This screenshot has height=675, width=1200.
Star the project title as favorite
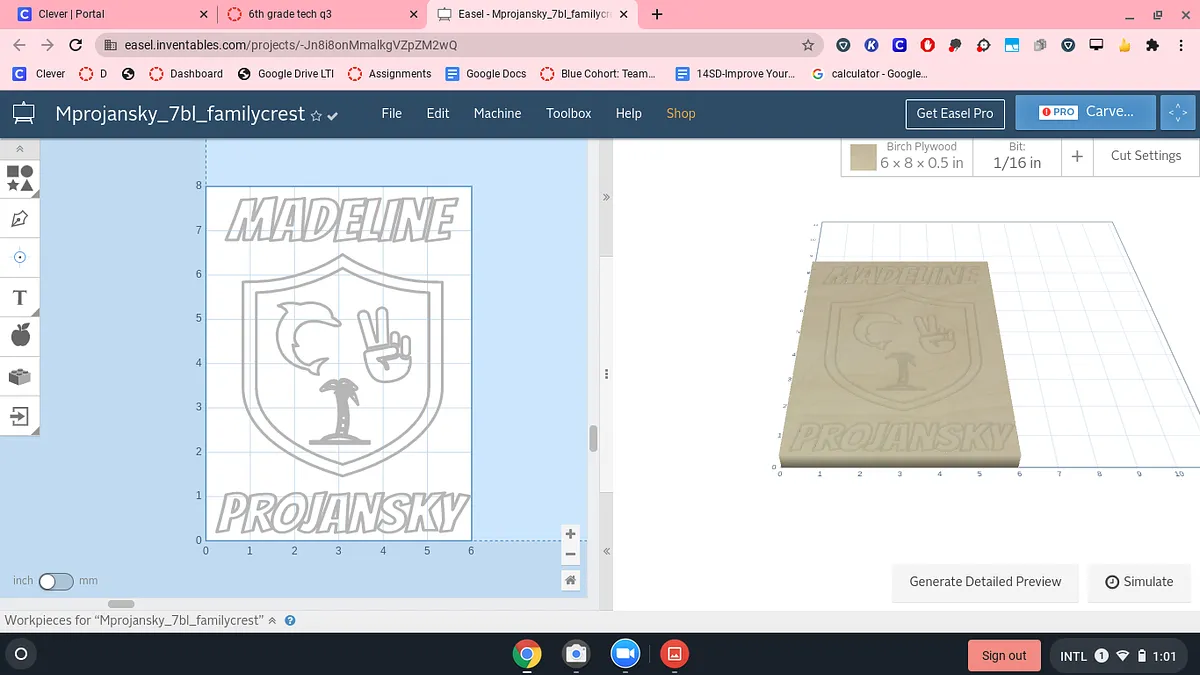click(316, 115)
